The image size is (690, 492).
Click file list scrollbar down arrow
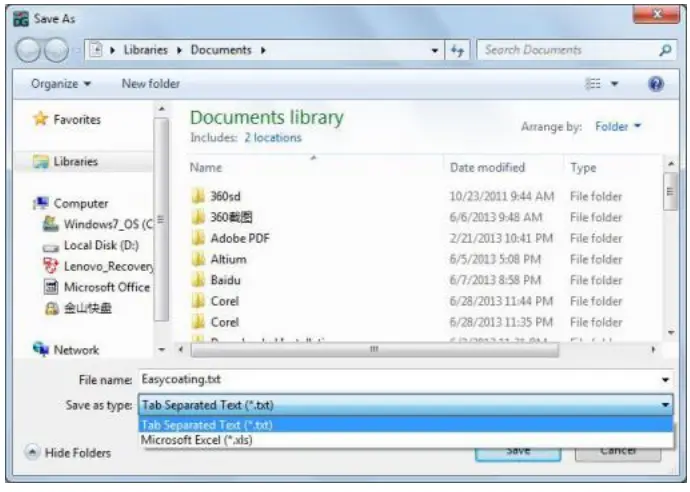pos(671,333)
